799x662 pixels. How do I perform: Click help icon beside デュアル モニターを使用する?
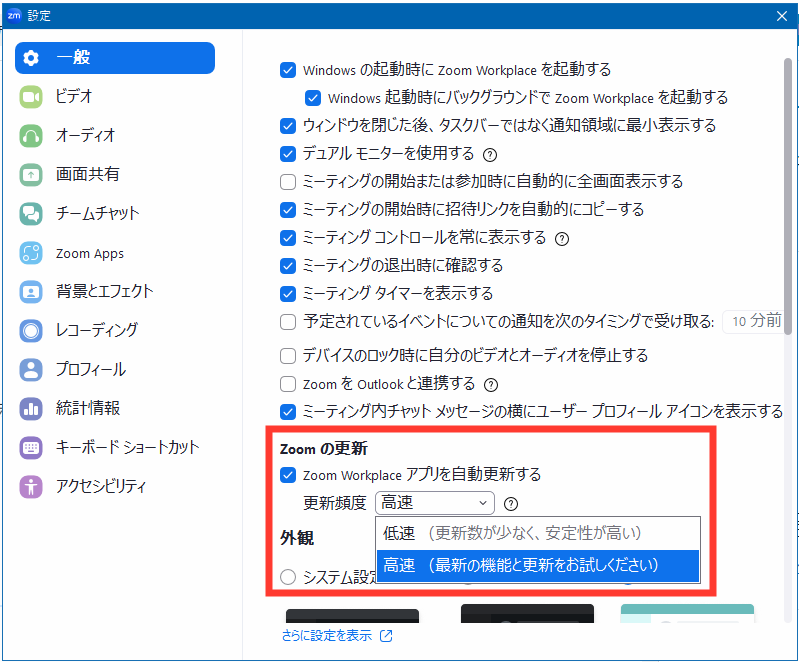(x=490, y=155)
